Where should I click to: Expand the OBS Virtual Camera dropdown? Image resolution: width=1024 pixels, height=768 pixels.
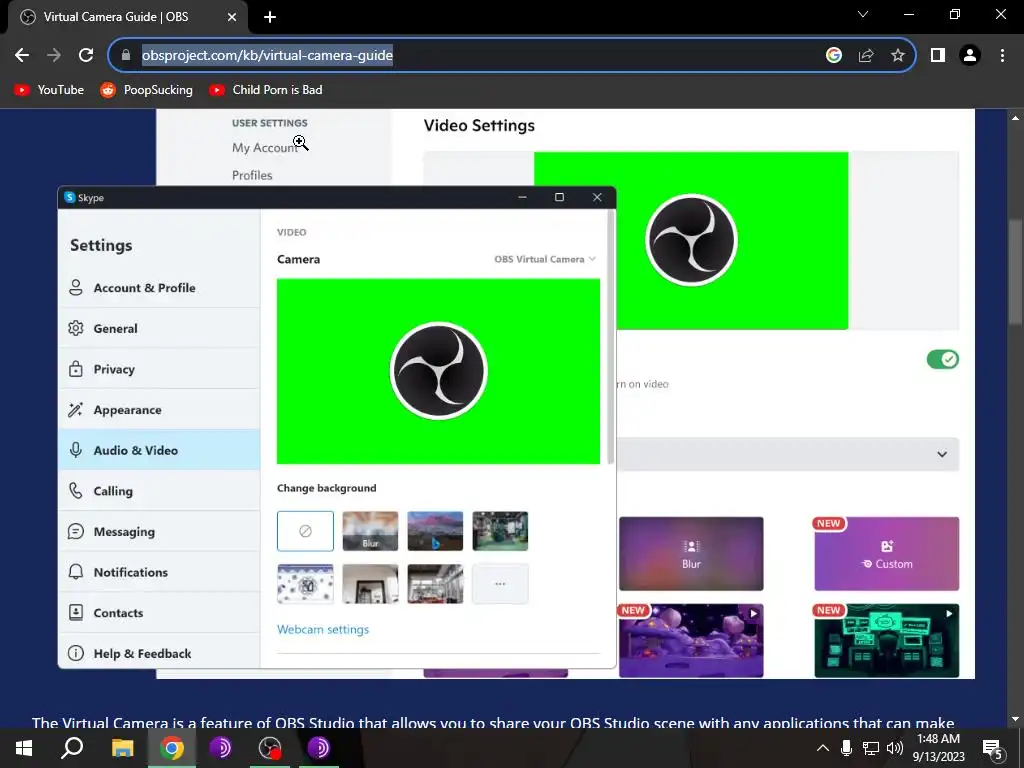click(545, 259)
